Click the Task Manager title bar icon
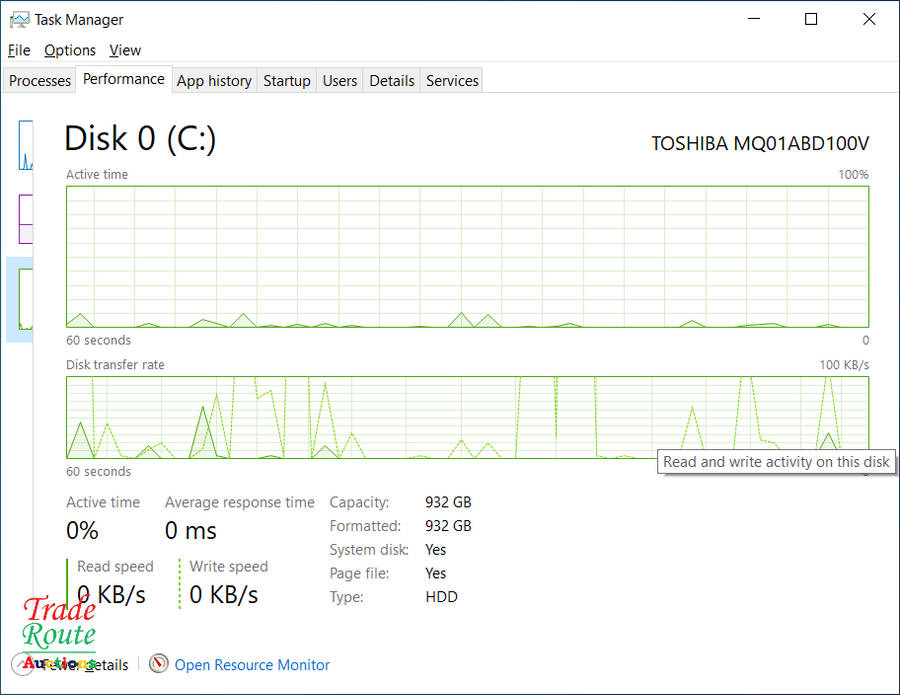Screen dimensions: 900x695 [19, 19]
